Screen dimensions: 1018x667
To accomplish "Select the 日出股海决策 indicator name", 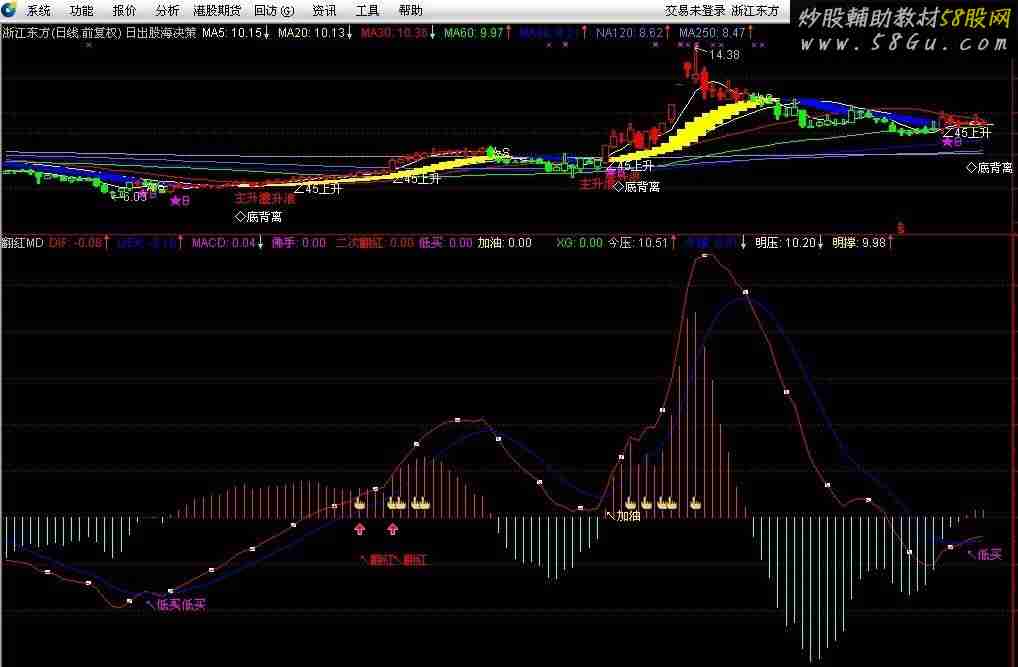I will 160,32.
